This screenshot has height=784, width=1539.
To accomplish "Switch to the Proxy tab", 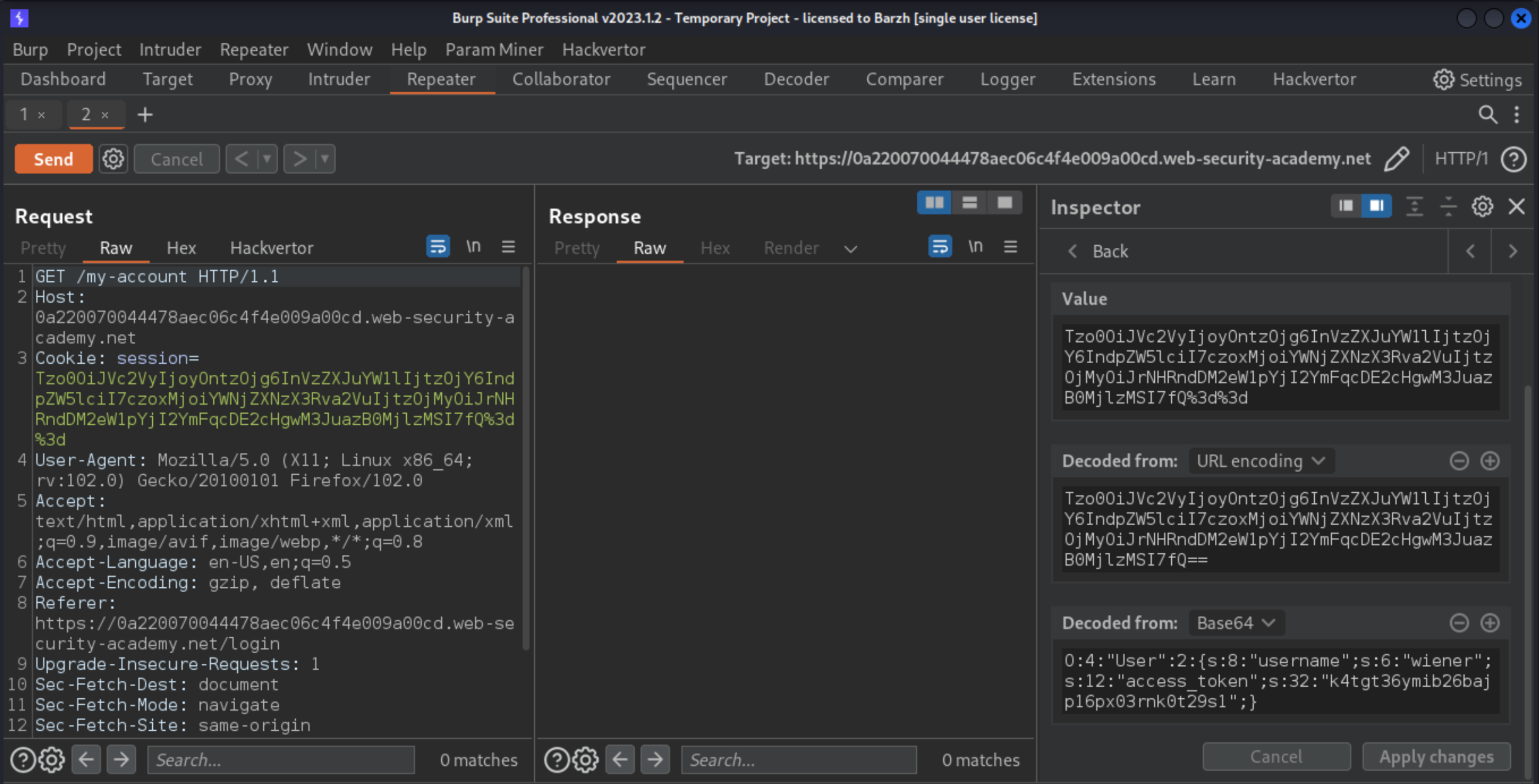I will click(250, 80).
